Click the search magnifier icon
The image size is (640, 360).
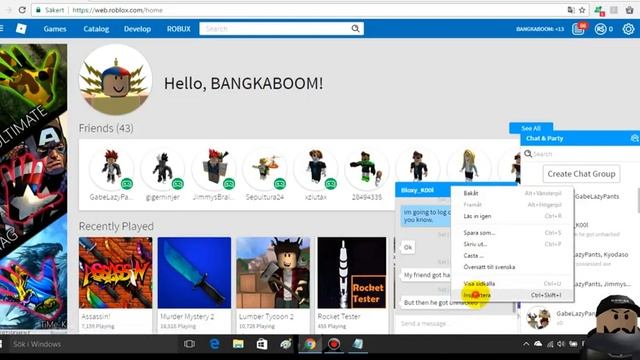pyautogui.click(x=356, y=29)
